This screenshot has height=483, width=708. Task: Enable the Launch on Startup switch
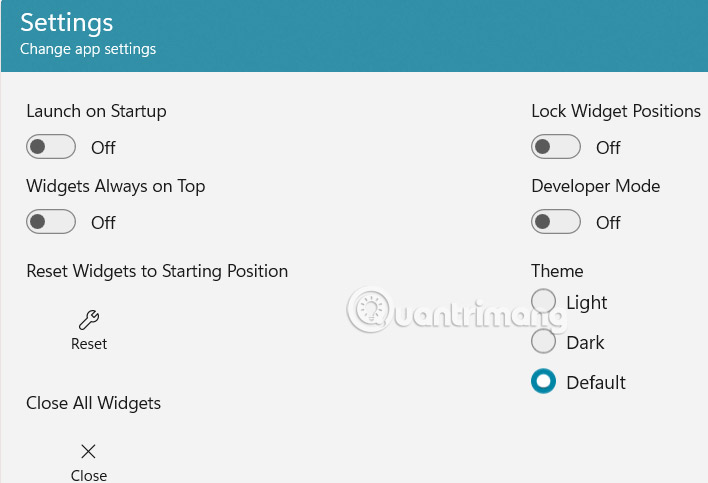51,147
